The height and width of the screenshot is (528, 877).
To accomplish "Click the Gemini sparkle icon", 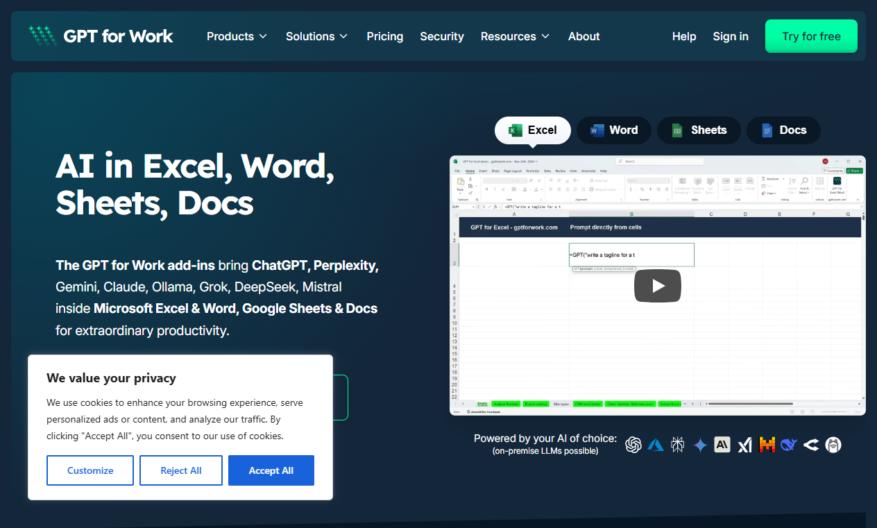I will (700, 445).
